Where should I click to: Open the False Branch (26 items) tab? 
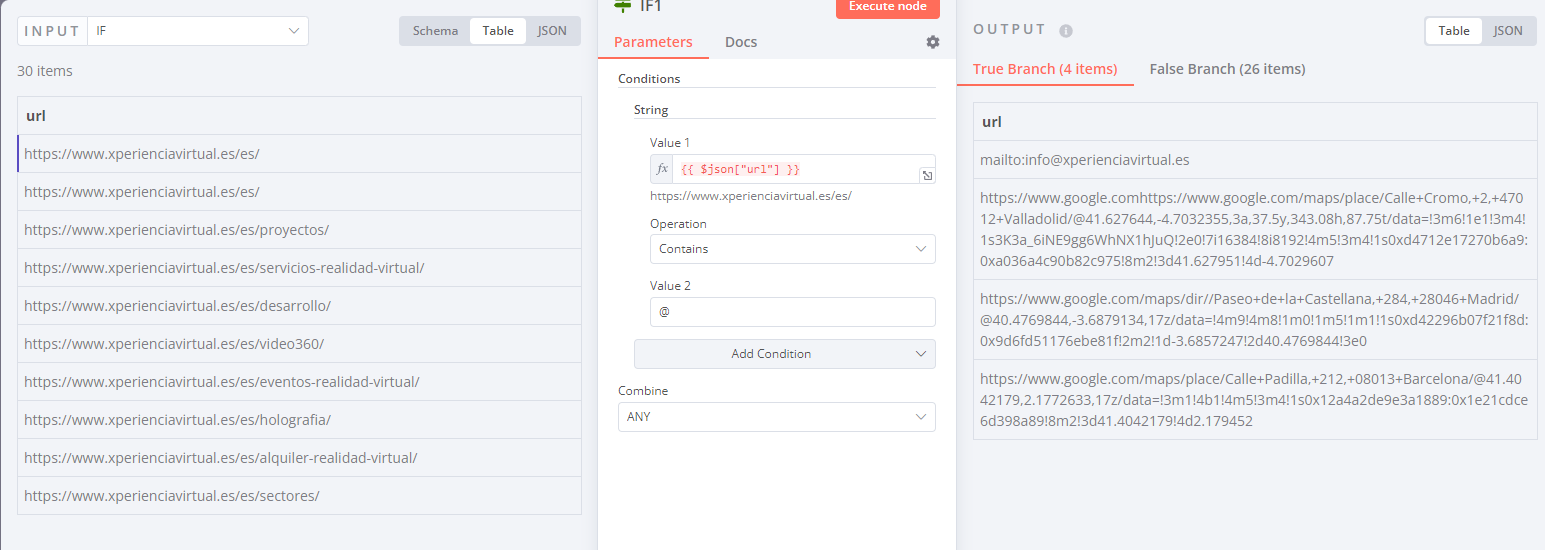(1227, 69)
